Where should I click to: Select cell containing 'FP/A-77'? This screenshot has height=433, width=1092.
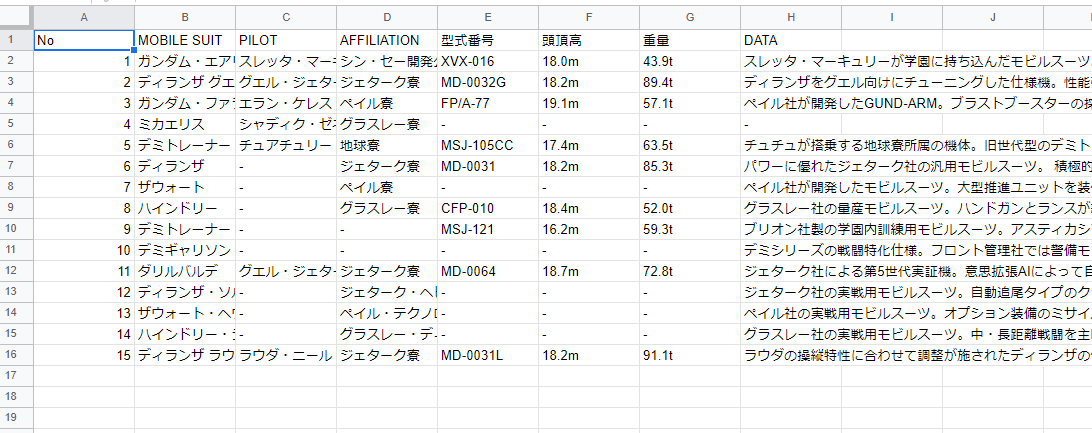488,103
